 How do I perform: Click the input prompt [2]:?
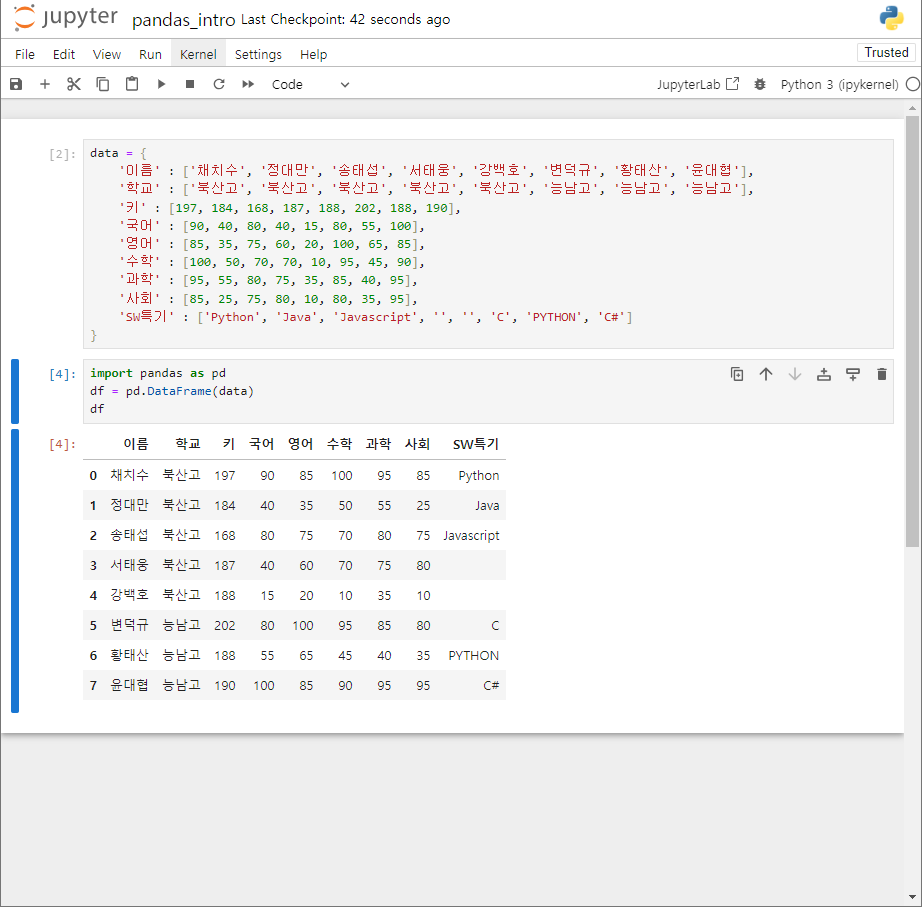pyautogui.click(x=62, y=154)
